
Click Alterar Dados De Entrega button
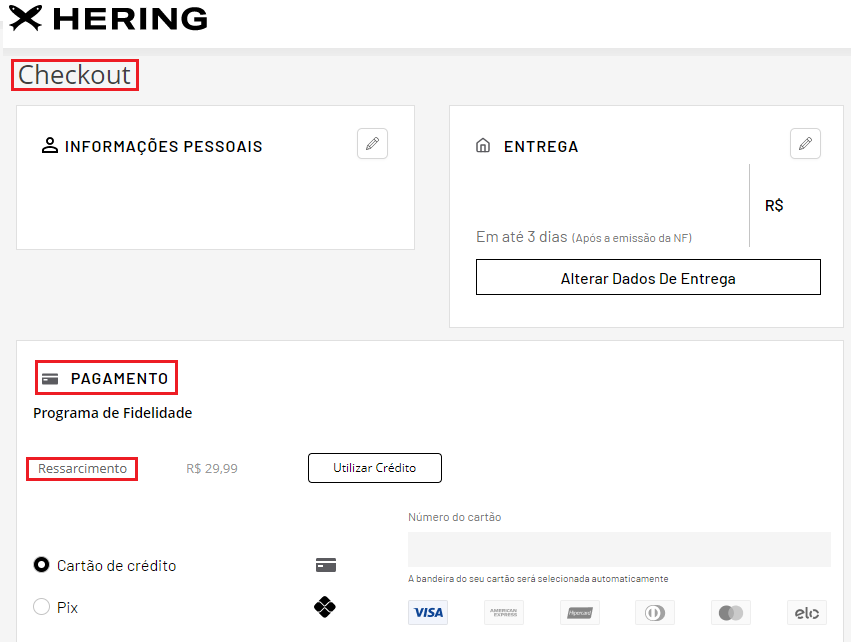648,277
